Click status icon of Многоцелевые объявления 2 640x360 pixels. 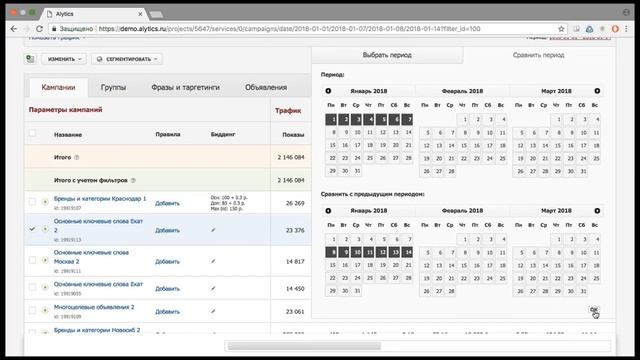coord(45,311)
